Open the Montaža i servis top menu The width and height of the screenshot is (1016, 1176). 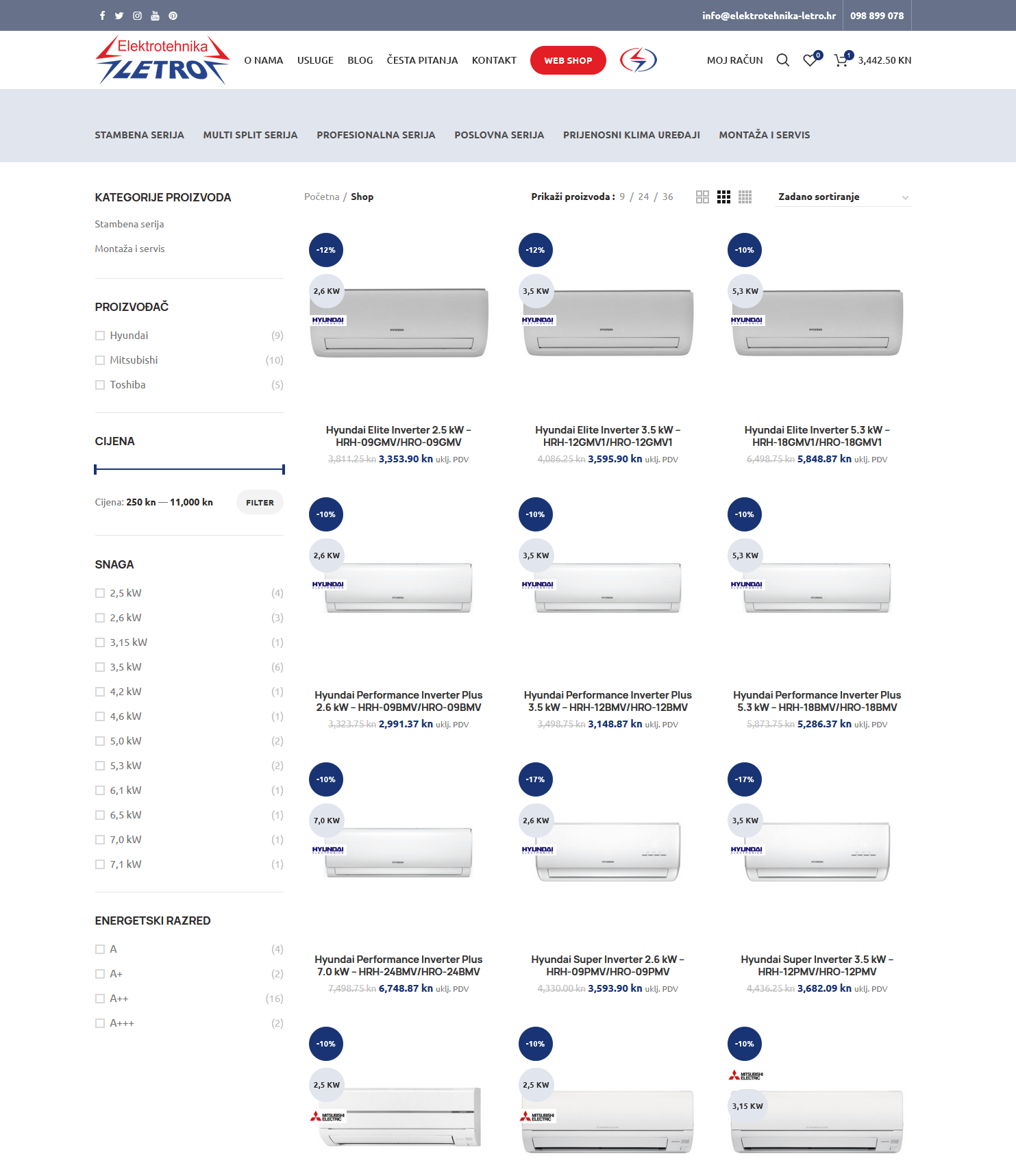[765, 135]
